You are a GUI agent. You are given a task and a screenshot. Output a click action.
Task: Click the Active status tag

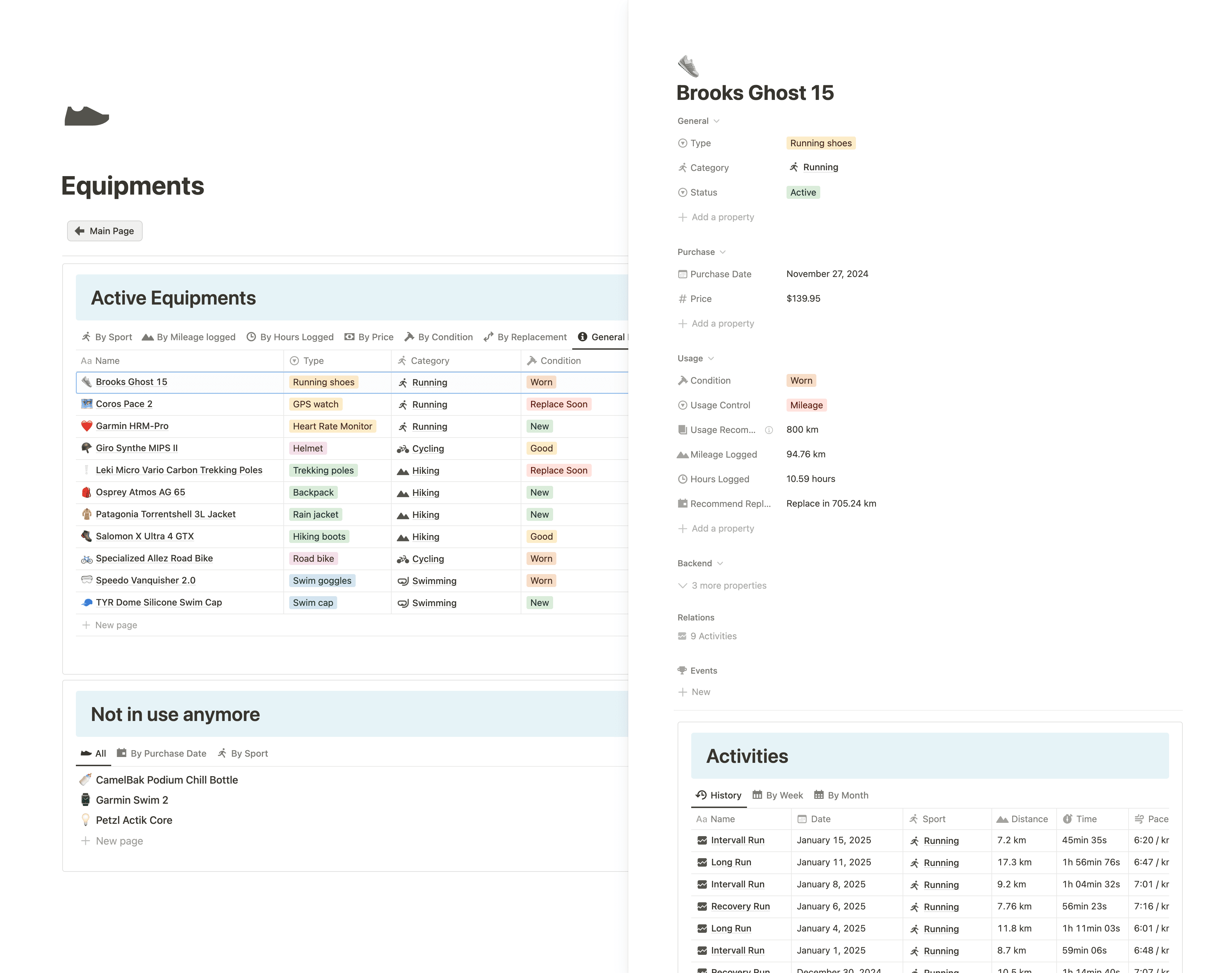click(803, 193)
